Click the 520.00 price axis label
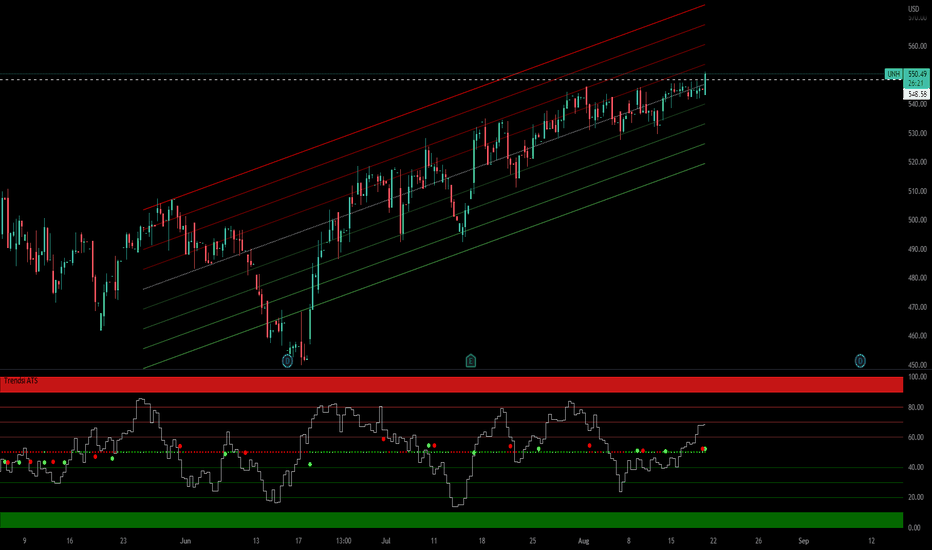932x550 pixels. pyautogui.click(x=917, y=162)
